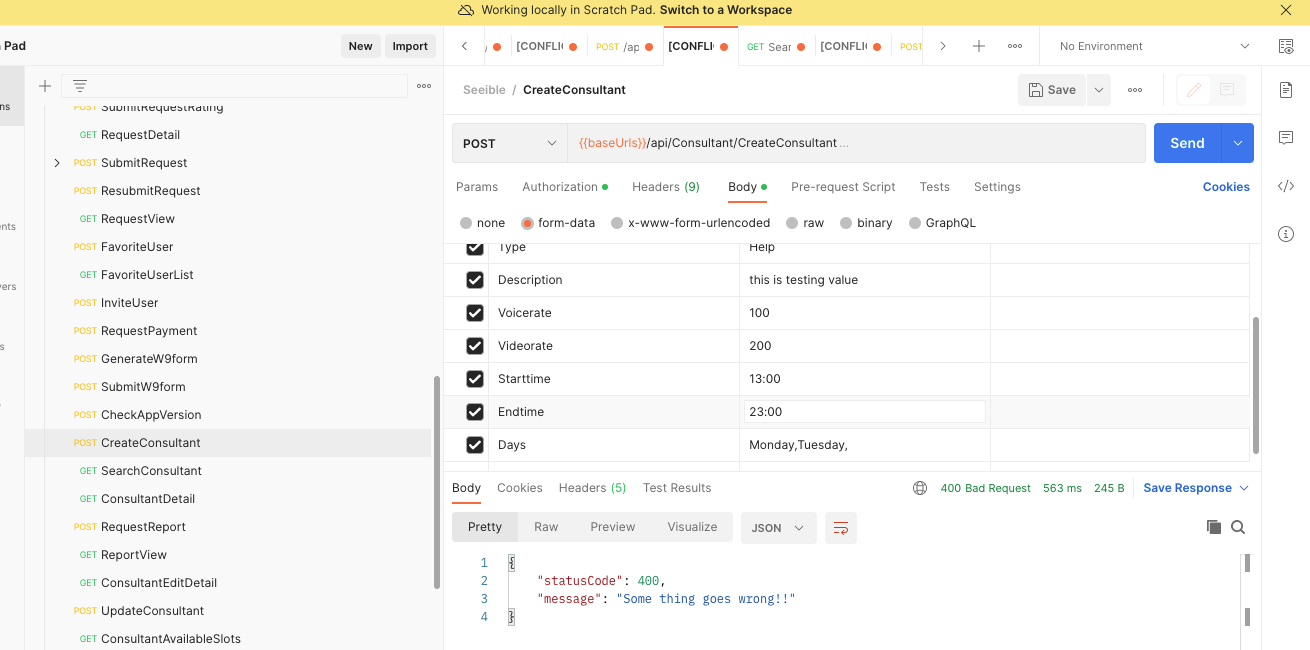
Task: Open the Save Response dropdown
Action: click(x=1196, y=488)
